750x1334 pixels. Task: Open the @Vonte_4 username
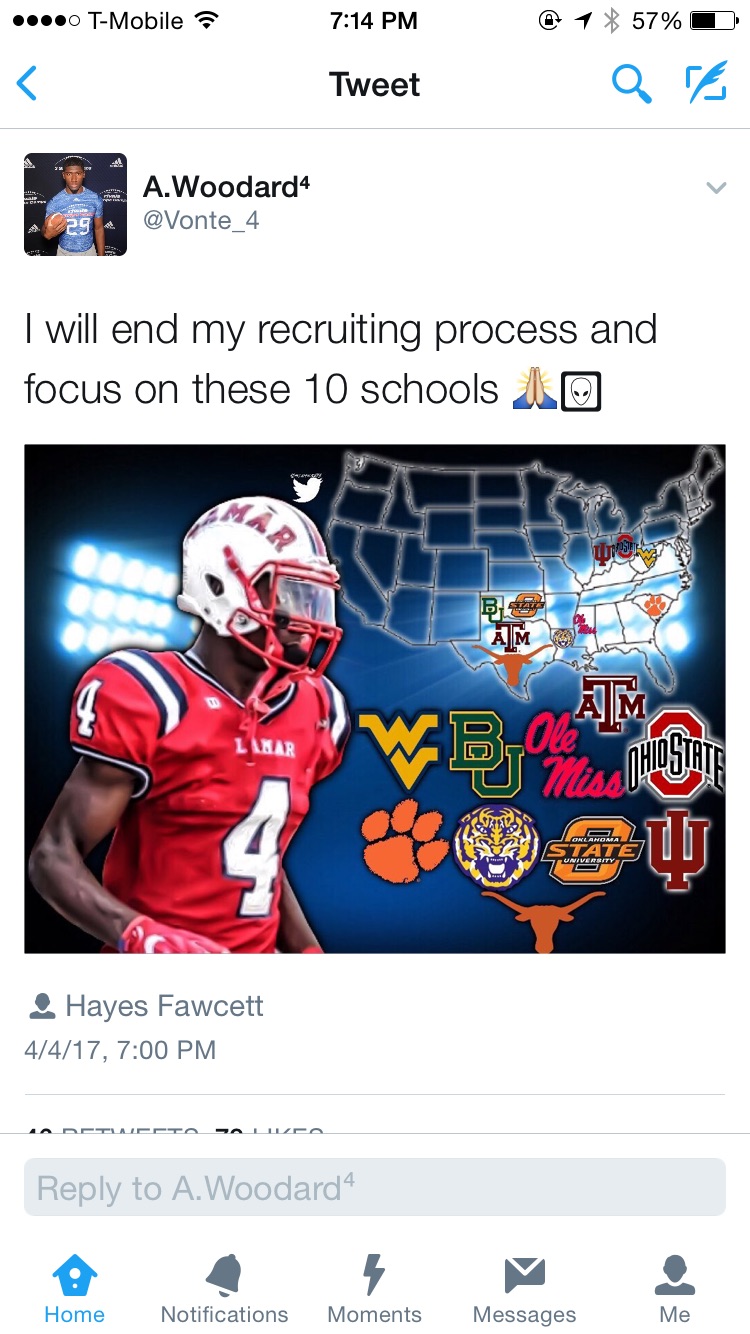[x=201, y=221]
